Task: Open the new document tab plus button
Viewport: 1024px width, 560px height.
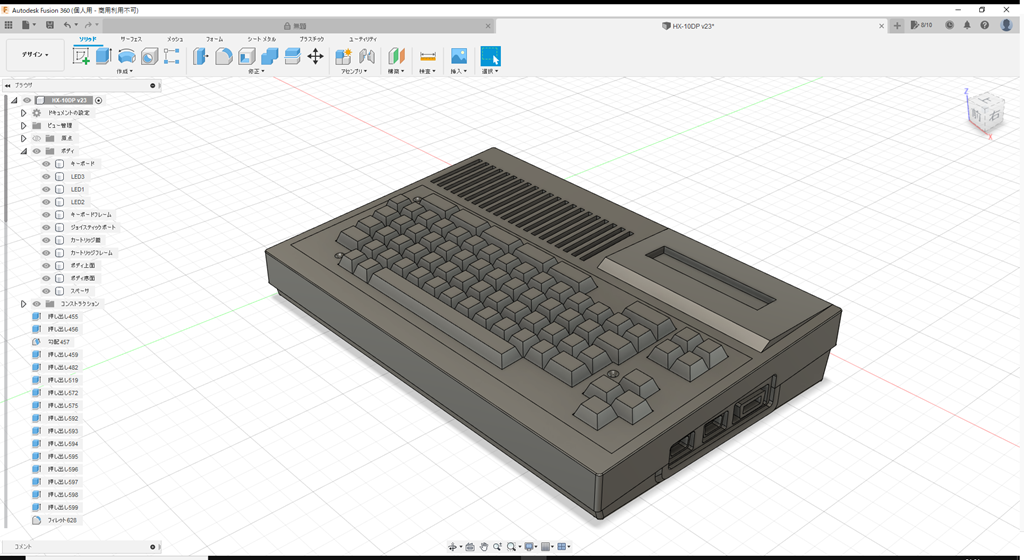Action: point(897,25)
